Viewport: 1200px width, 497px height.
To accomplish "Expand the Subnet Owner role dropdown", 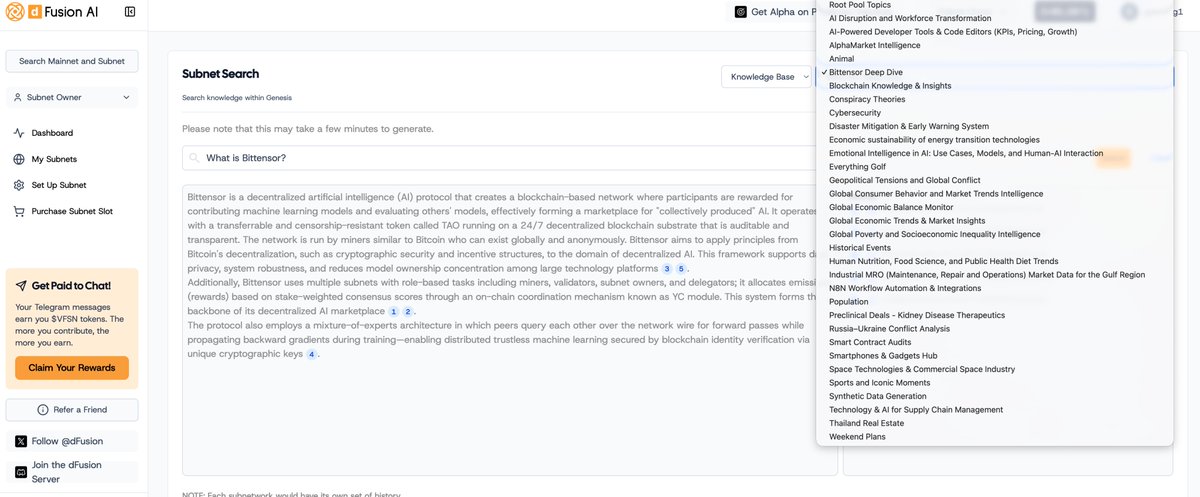I will click(72, 97).
